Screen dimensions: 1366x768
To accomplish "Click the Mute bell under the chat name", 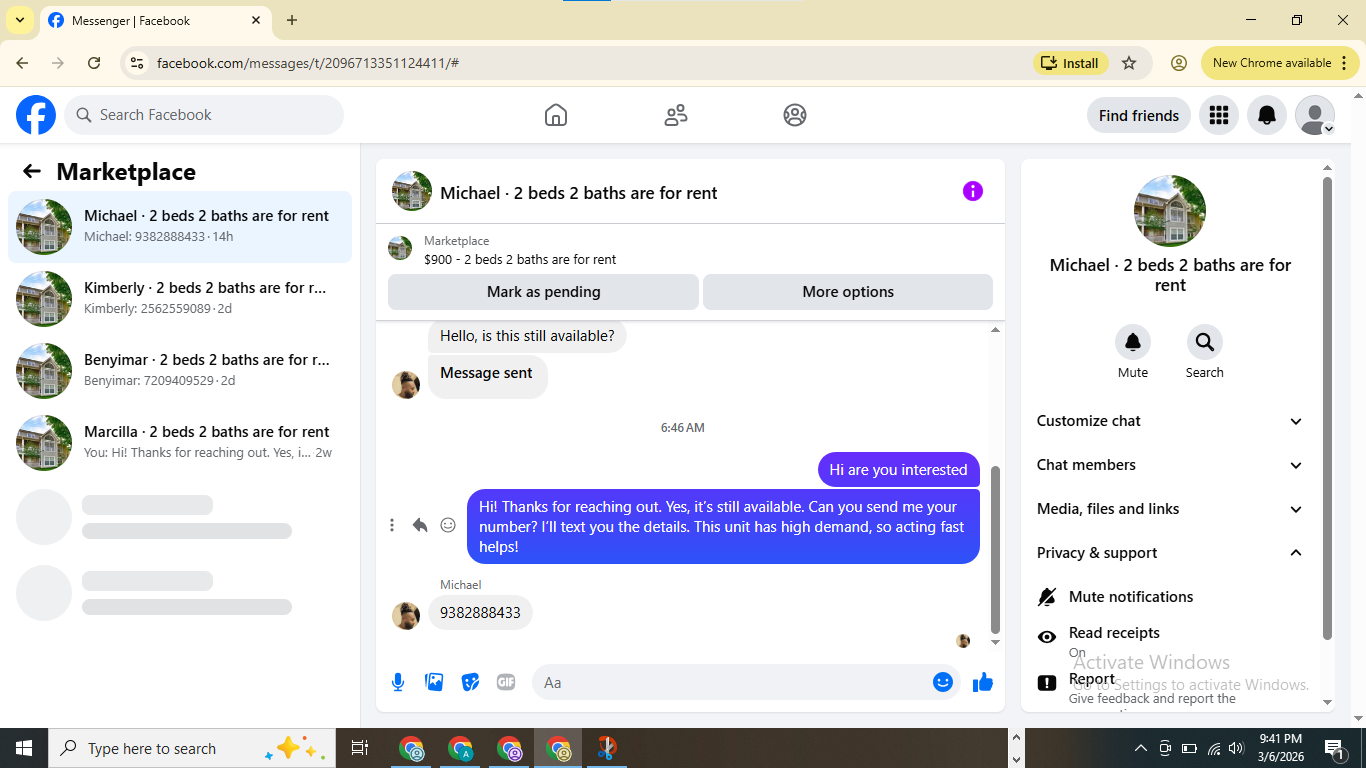I will tap(1133, 342).
